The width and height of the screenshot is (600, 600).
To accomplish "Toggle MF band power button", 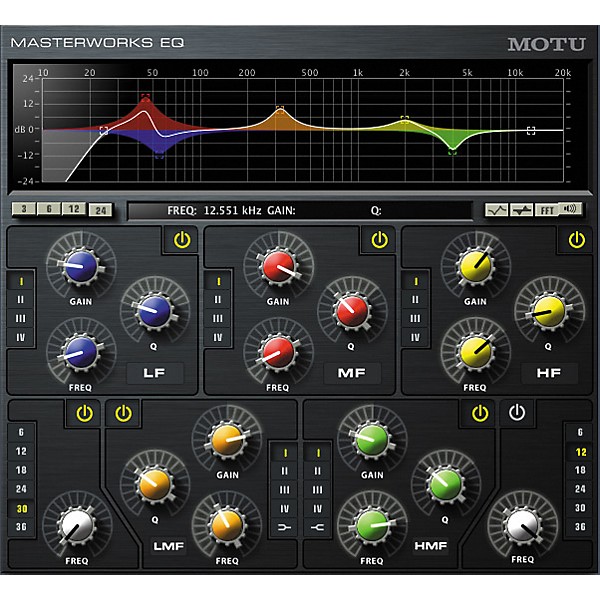I will [379, 240].
